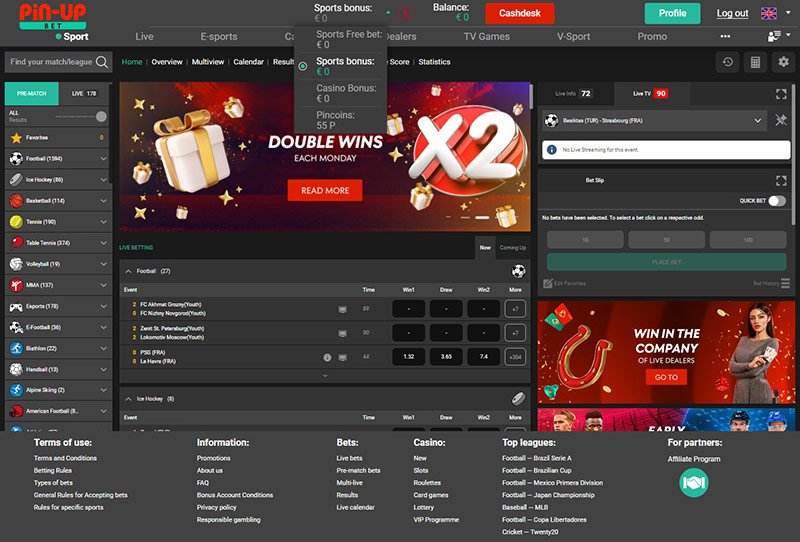Open the betting calculator icon
The image size is (800, 542).
tap(755, 62)
